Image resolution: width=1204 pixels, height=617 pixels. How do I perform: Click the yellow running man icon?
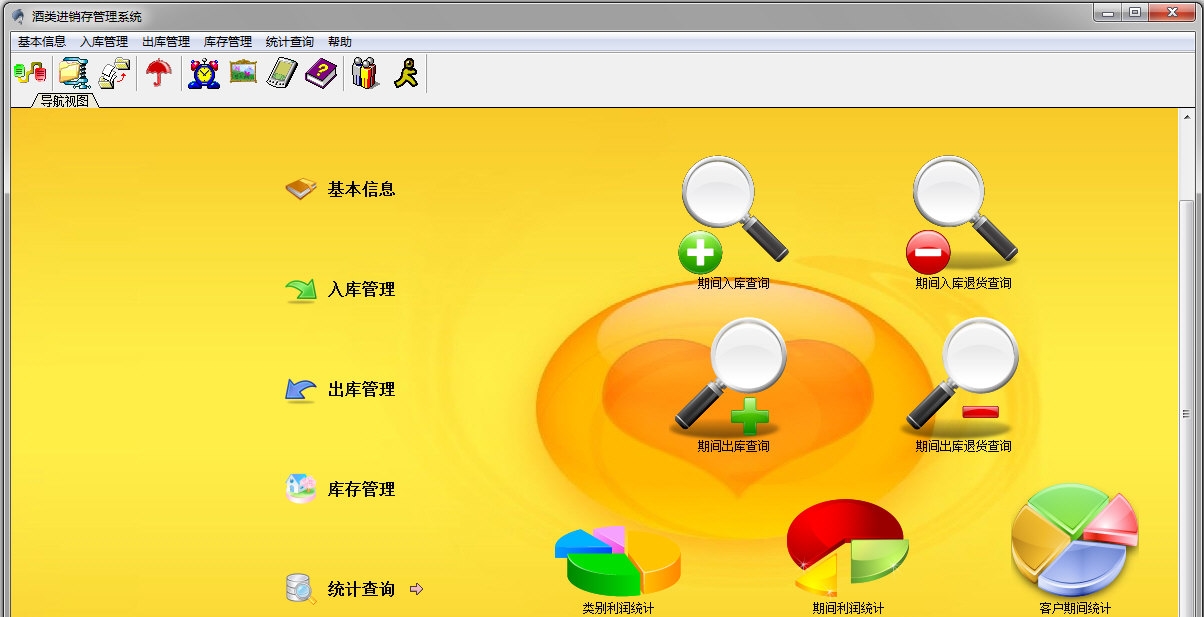[406, 73]
